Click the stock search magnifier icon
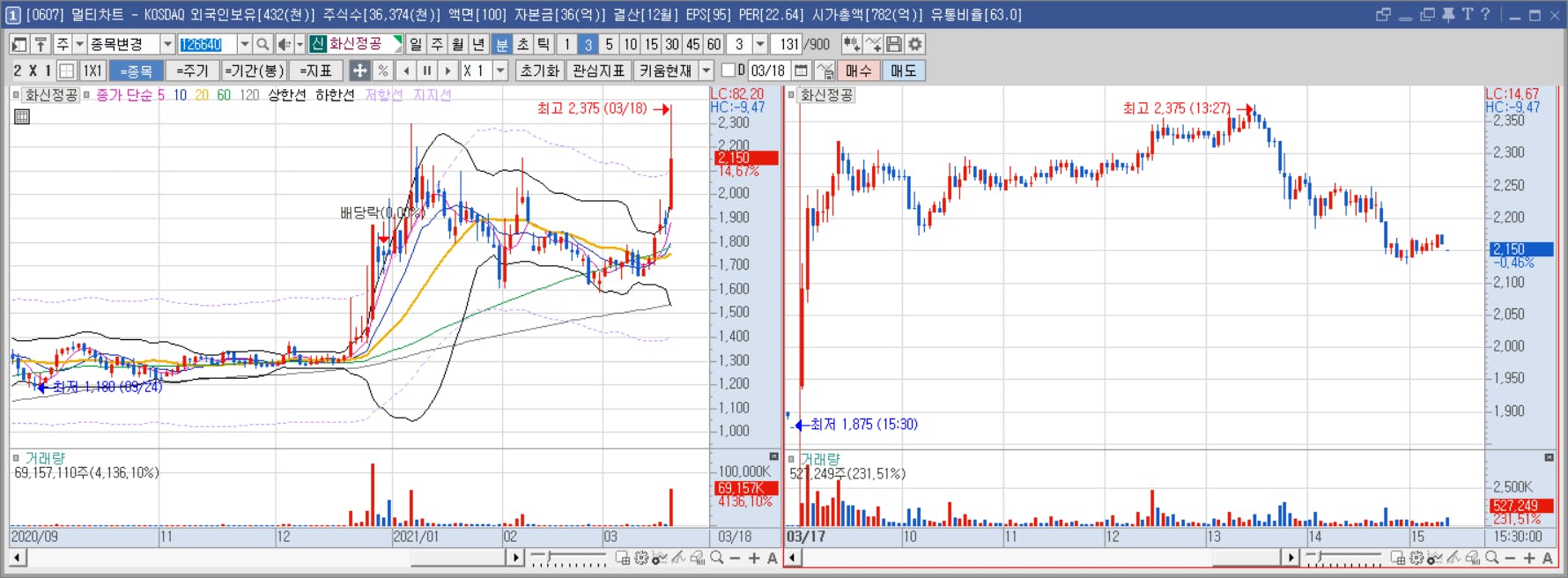 click(x=263, y=44)
